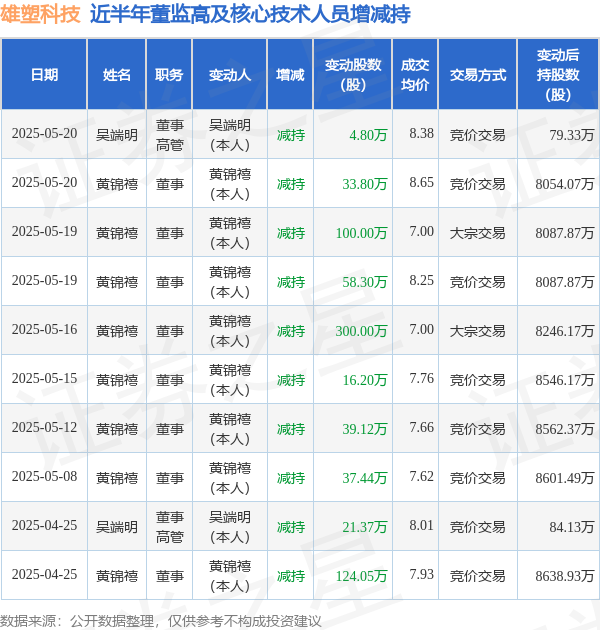Viewport: 600px width, 630px height.
Task: Click the 2025-05-16 date cell
Action: coord(44,329)
